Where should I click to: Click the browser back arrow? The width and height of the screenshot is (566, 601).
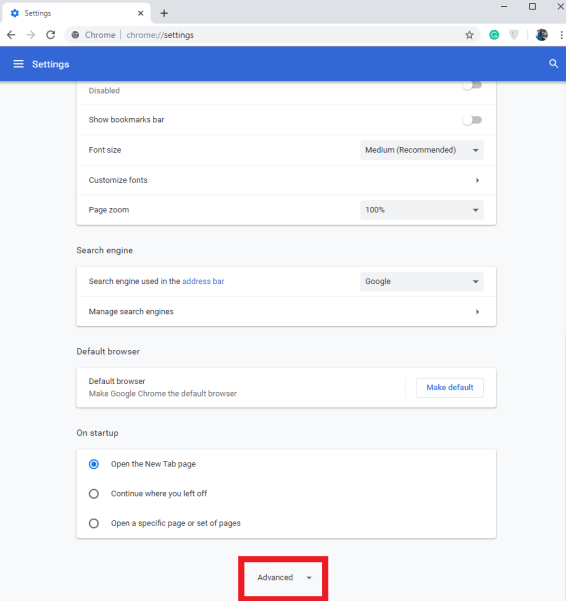11,35
